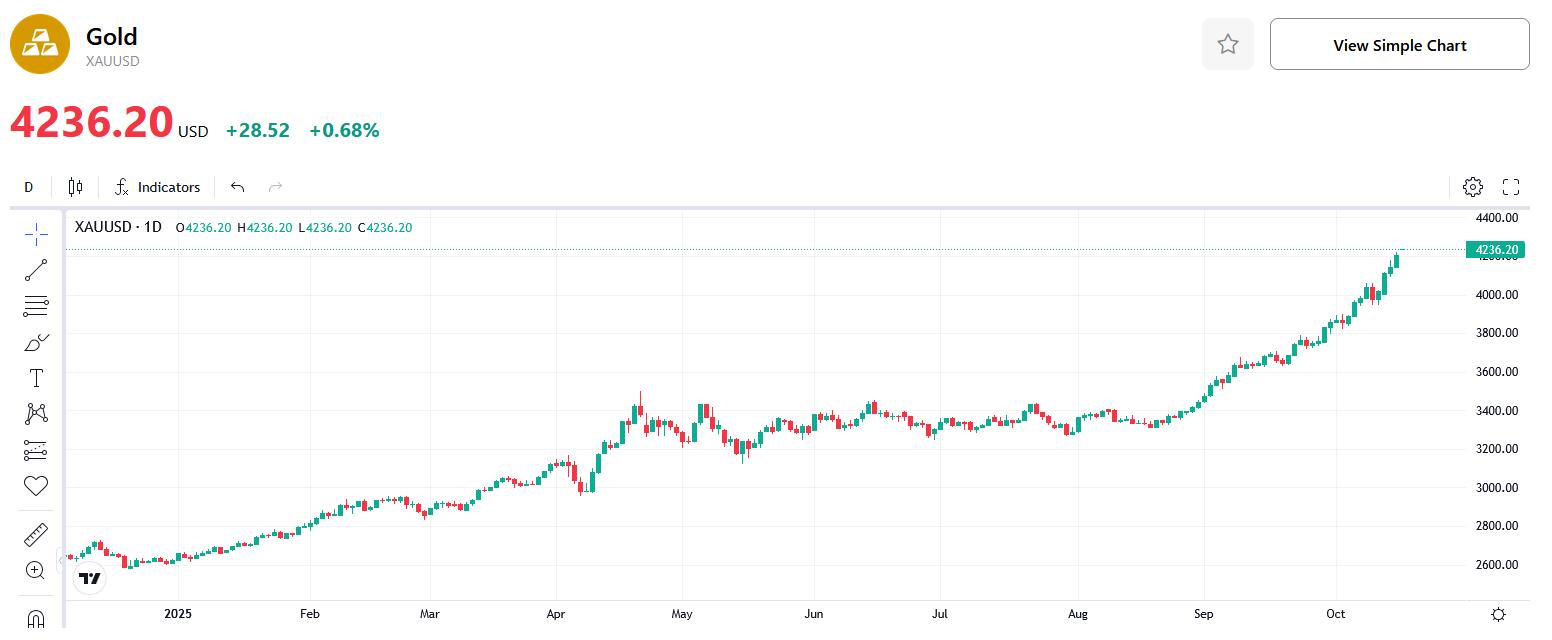Open the chart patterns tool

pyautogui.click(x=36, y=413)
